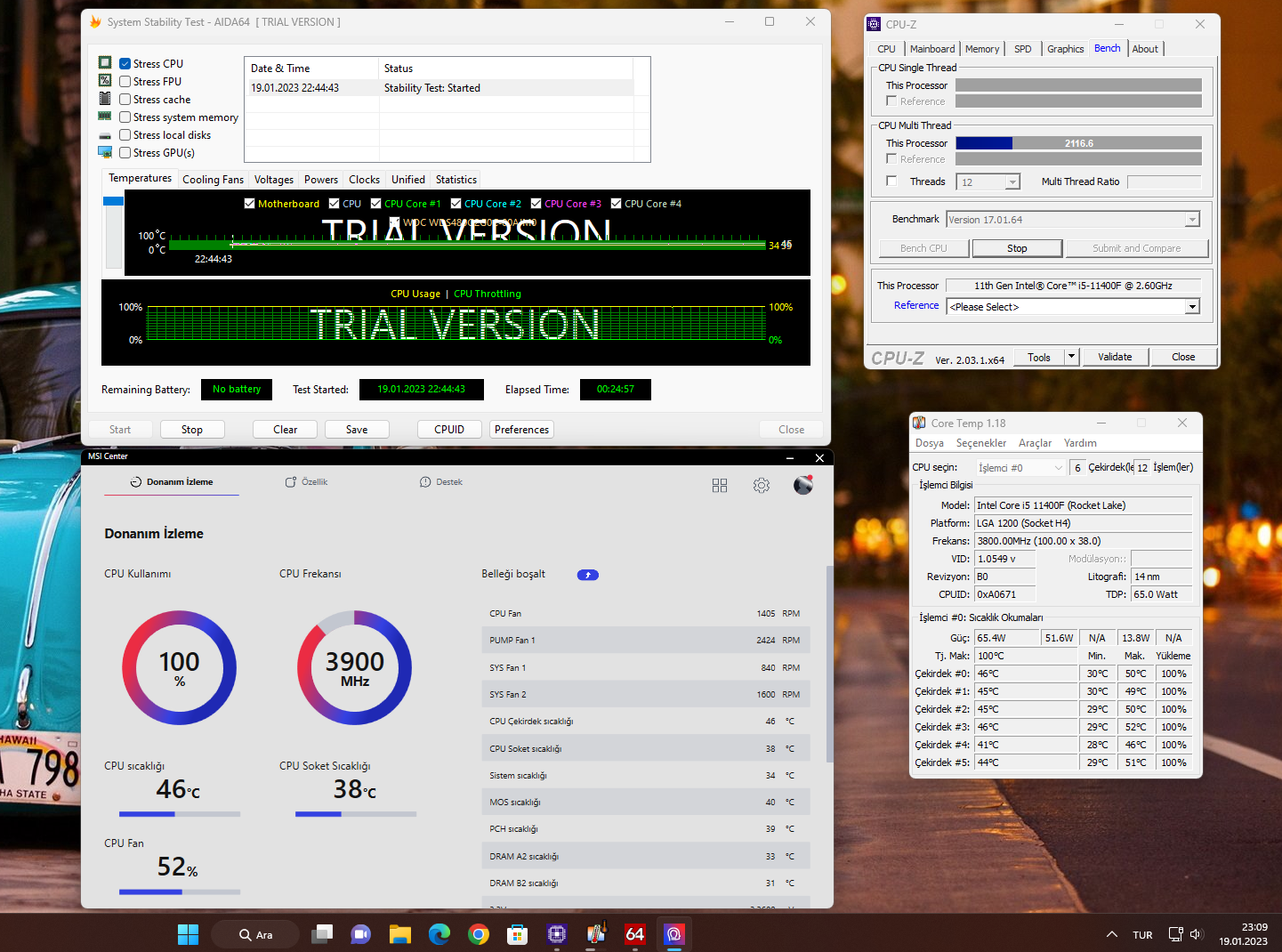The image size is (1282, 952).
Task: Click the Özellik feature icon
Action: [x=290, y=482]
